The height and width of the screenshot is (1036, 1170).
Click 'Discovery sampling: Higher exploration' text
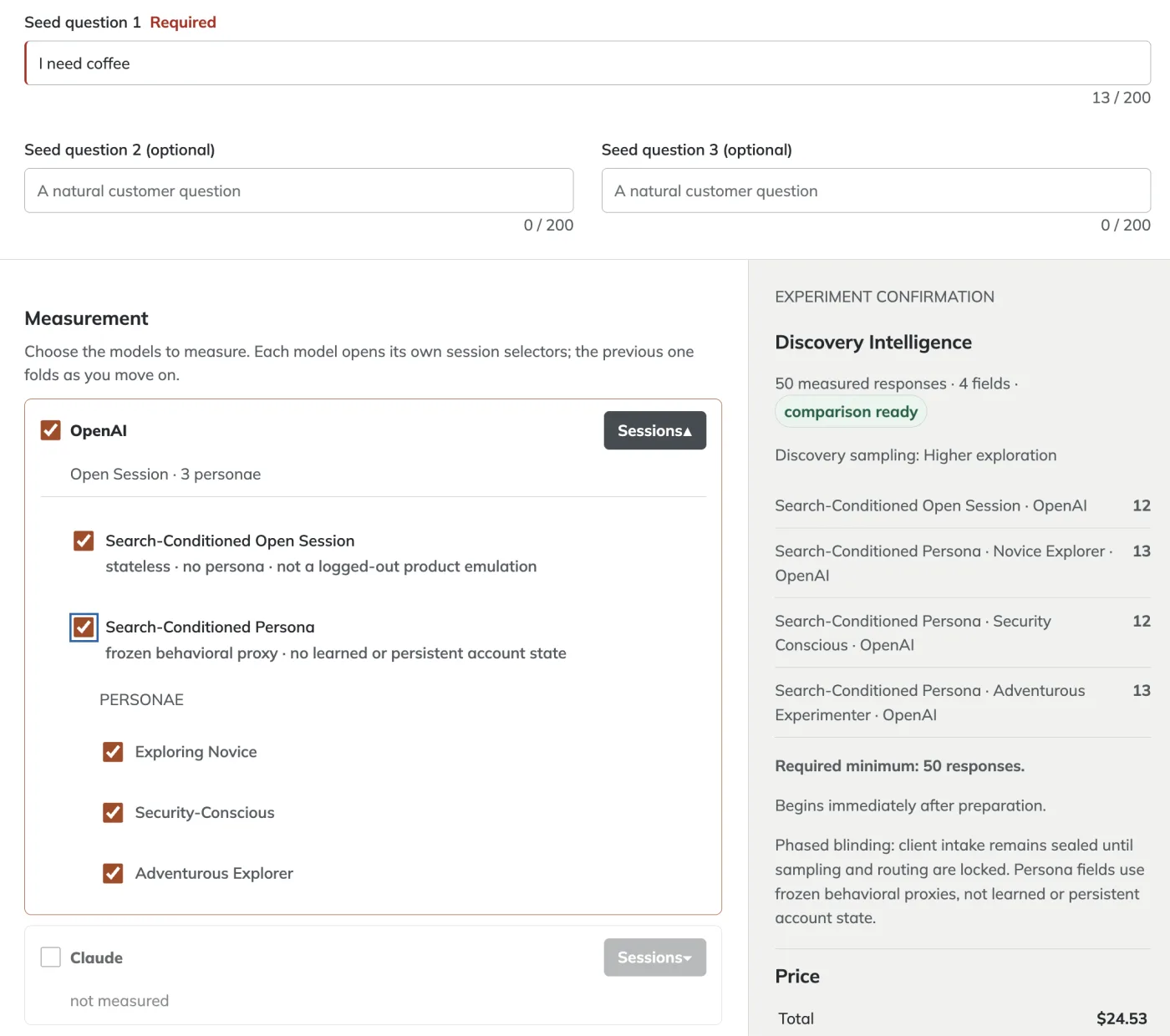916,455
